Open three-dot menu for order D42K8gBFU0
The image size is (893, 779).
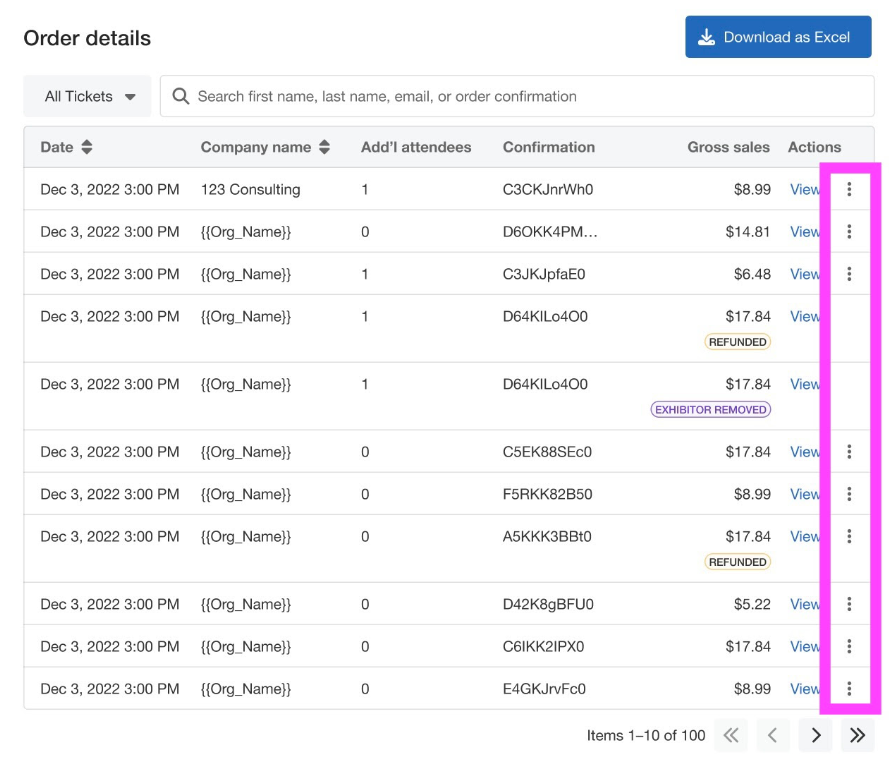849,604
